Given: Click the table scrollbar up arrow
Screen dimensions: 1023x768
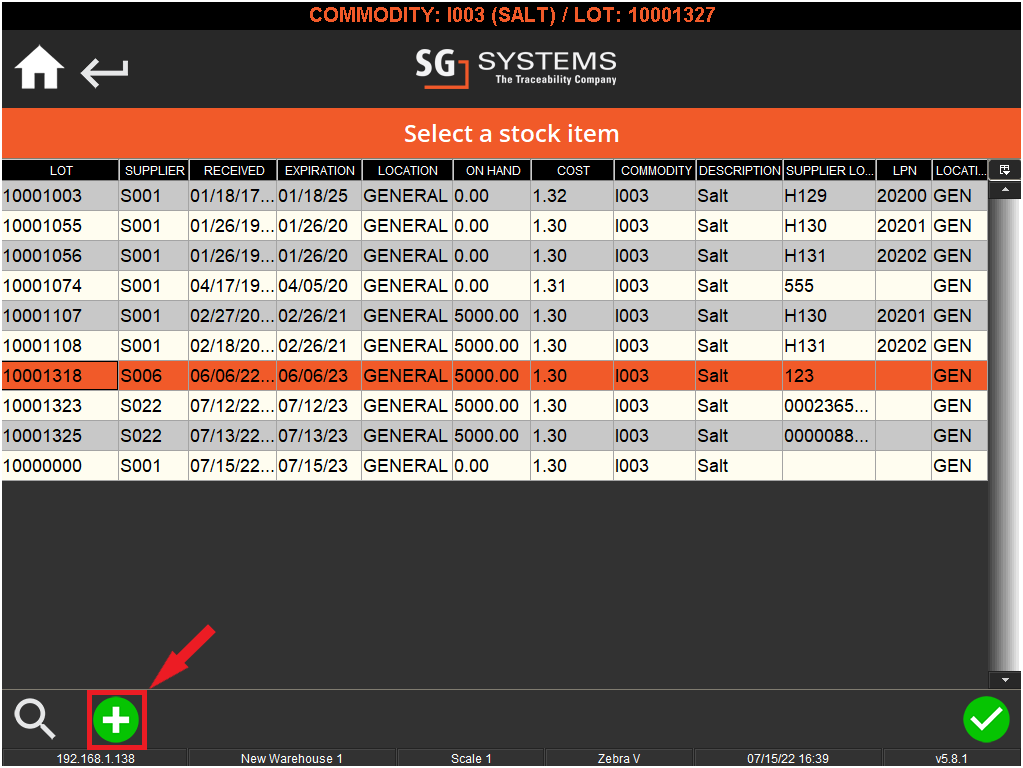Looking at the screenshot, I should click(1005, 190).
